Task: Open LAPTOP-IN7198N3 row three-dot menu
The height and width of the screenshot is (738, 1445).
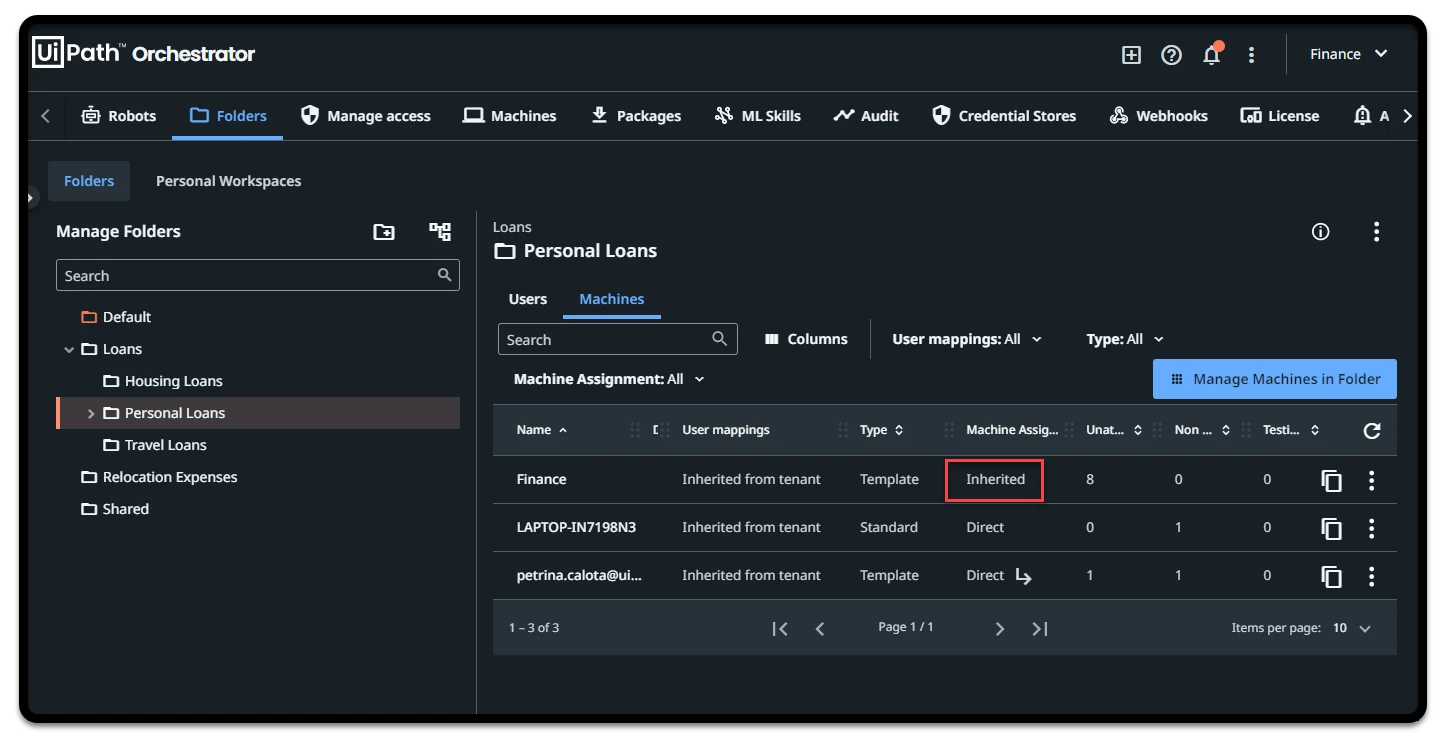Action: tap(1372, 528)
